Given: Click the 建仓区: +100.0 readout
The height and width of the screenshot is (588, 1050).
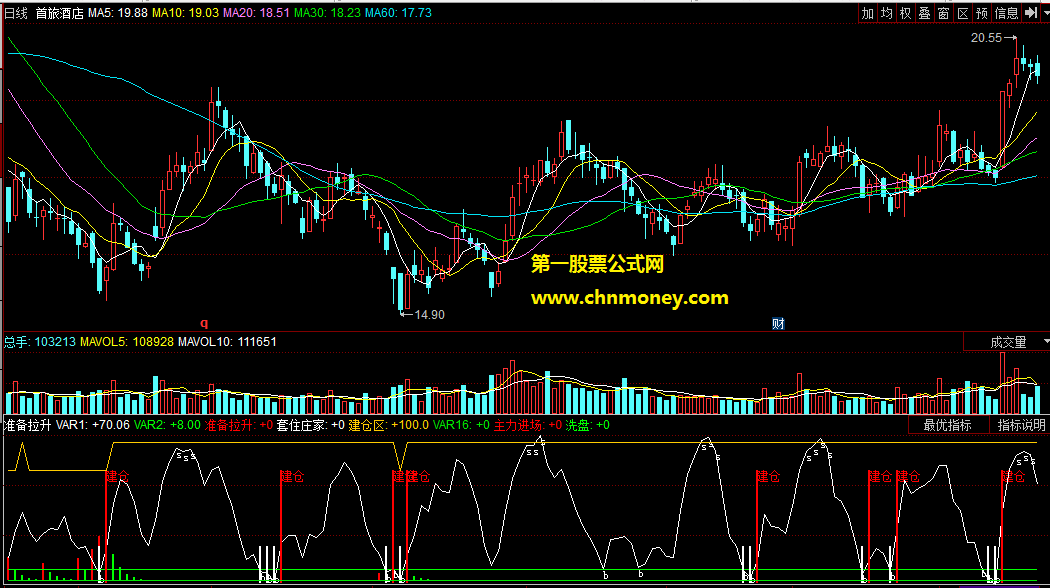Looking at the screenshot, I should pos(389,425).
